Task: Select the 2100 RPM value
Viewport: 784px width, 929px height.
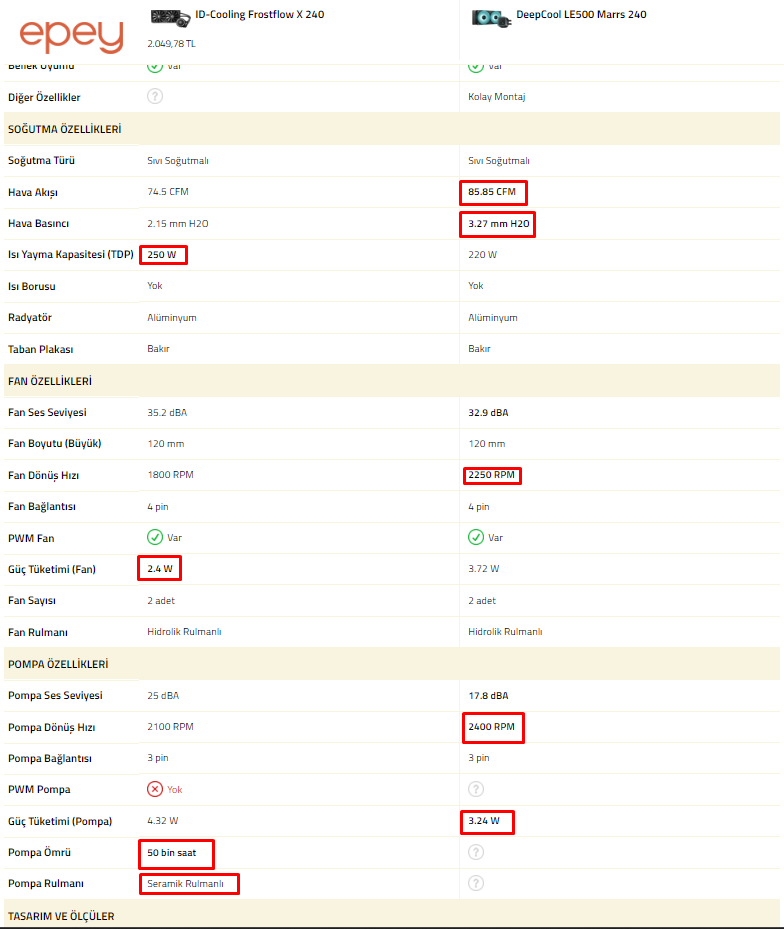Action: tap(170, 726)
